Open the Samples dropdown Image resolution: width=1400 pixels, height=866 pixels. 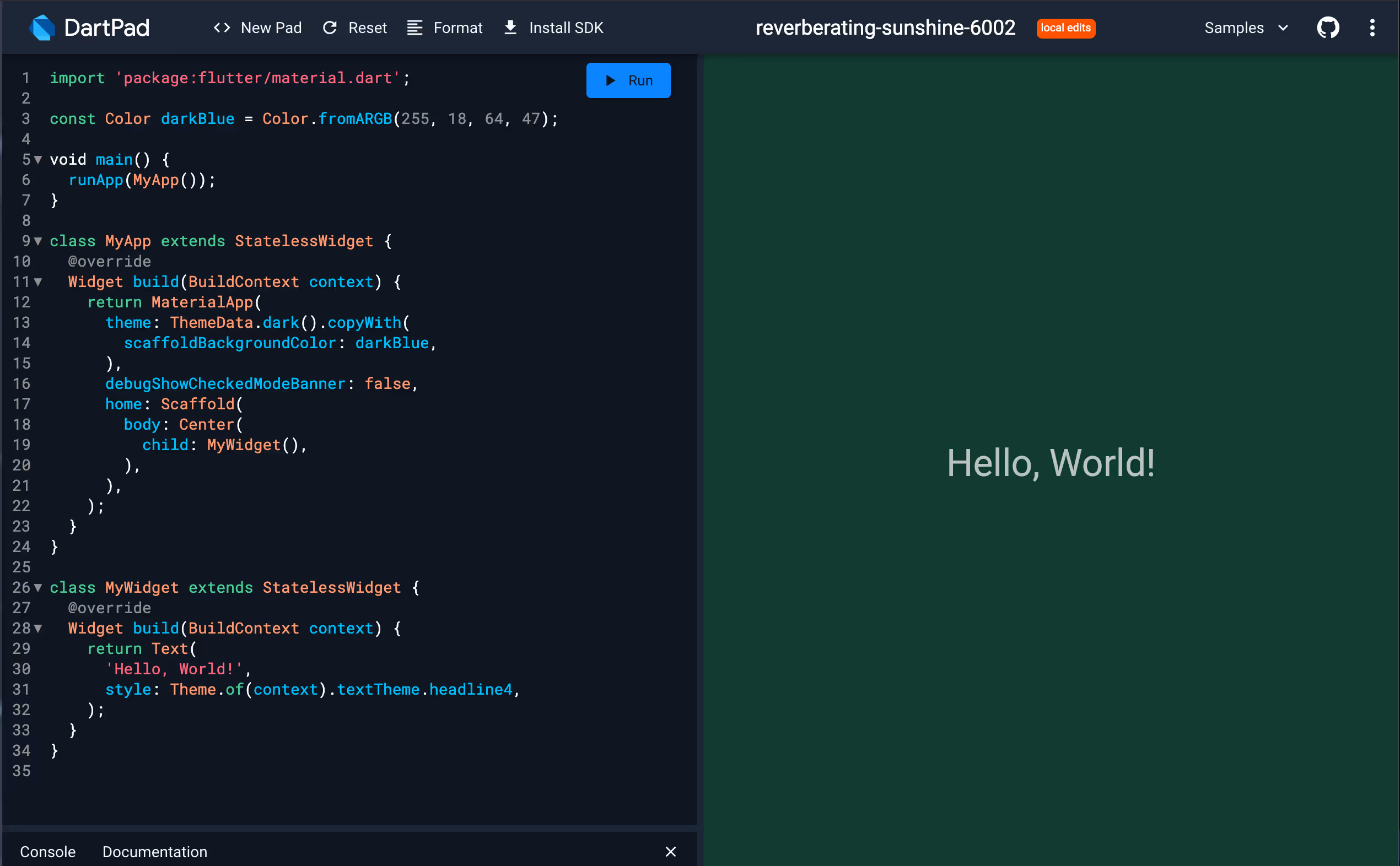coord(1246,28)
